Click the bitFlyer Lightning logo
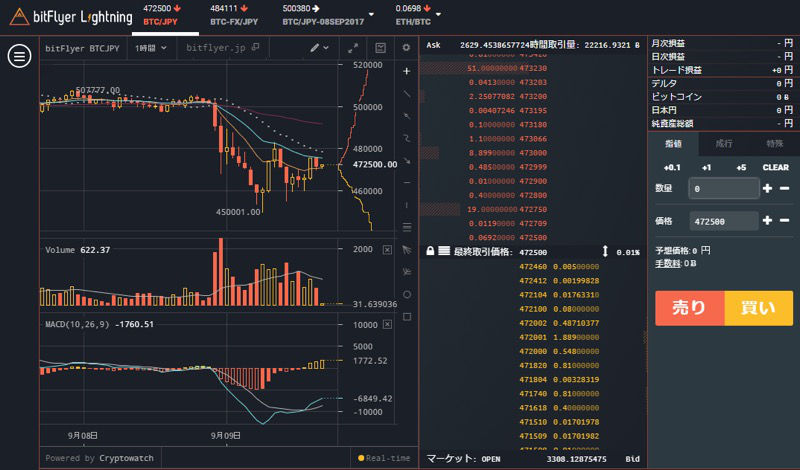Image resolution: width=800 pixels, height=470 pixels. 71,17
